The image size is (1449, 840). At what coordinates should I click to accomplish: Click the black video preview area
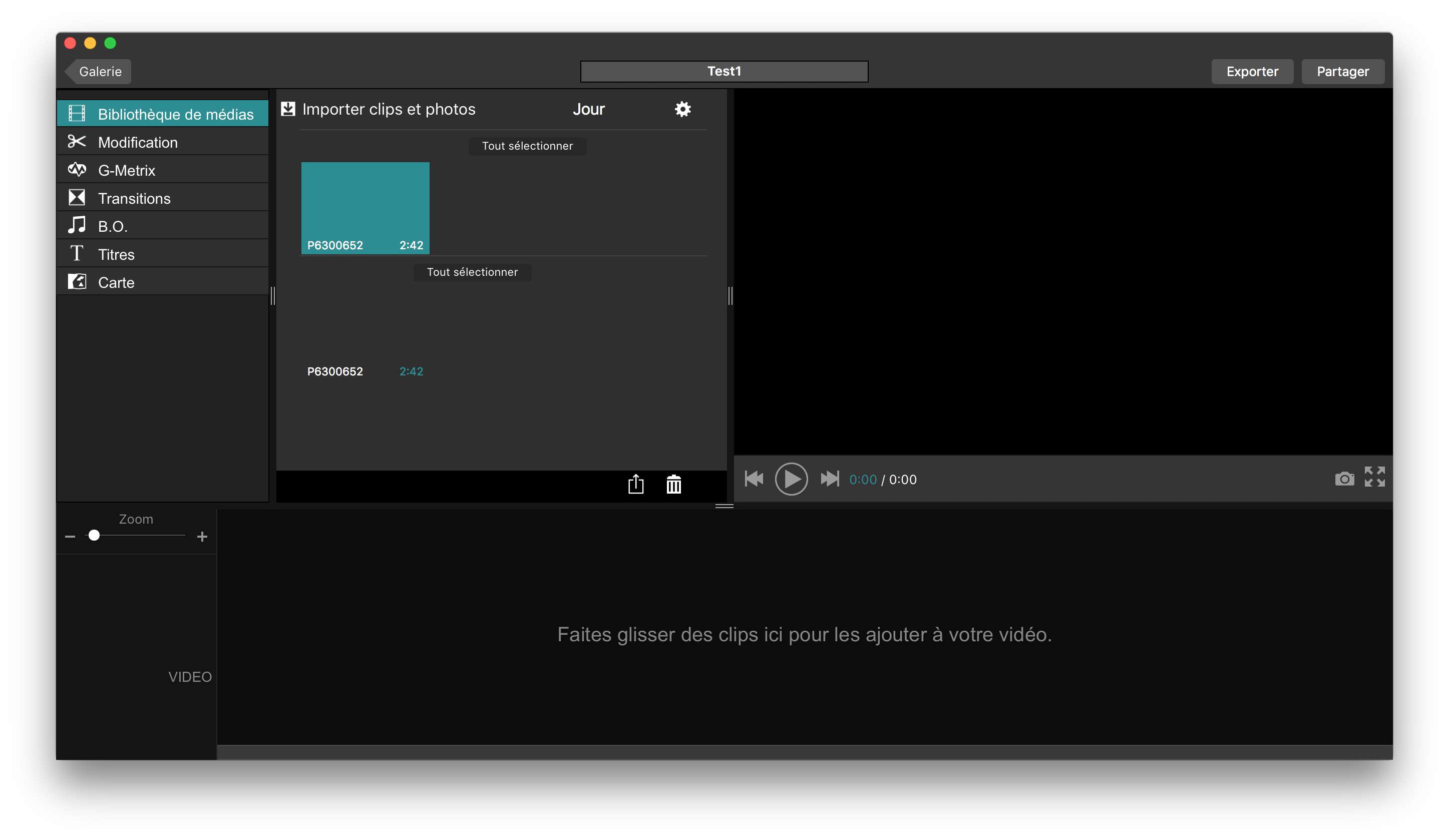[x=1062, y=272]
